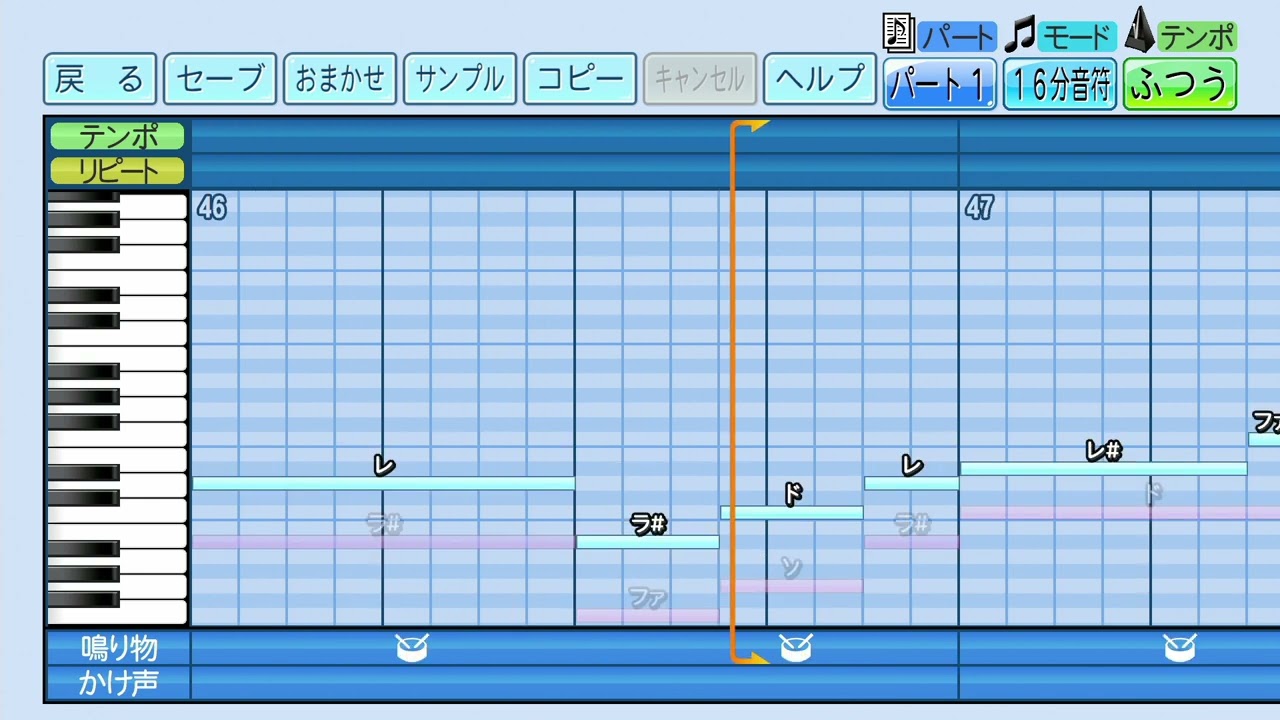Screen dimensions: 1280x720
Task: Select the faded ファ ghost note
Action: [648, 615]
